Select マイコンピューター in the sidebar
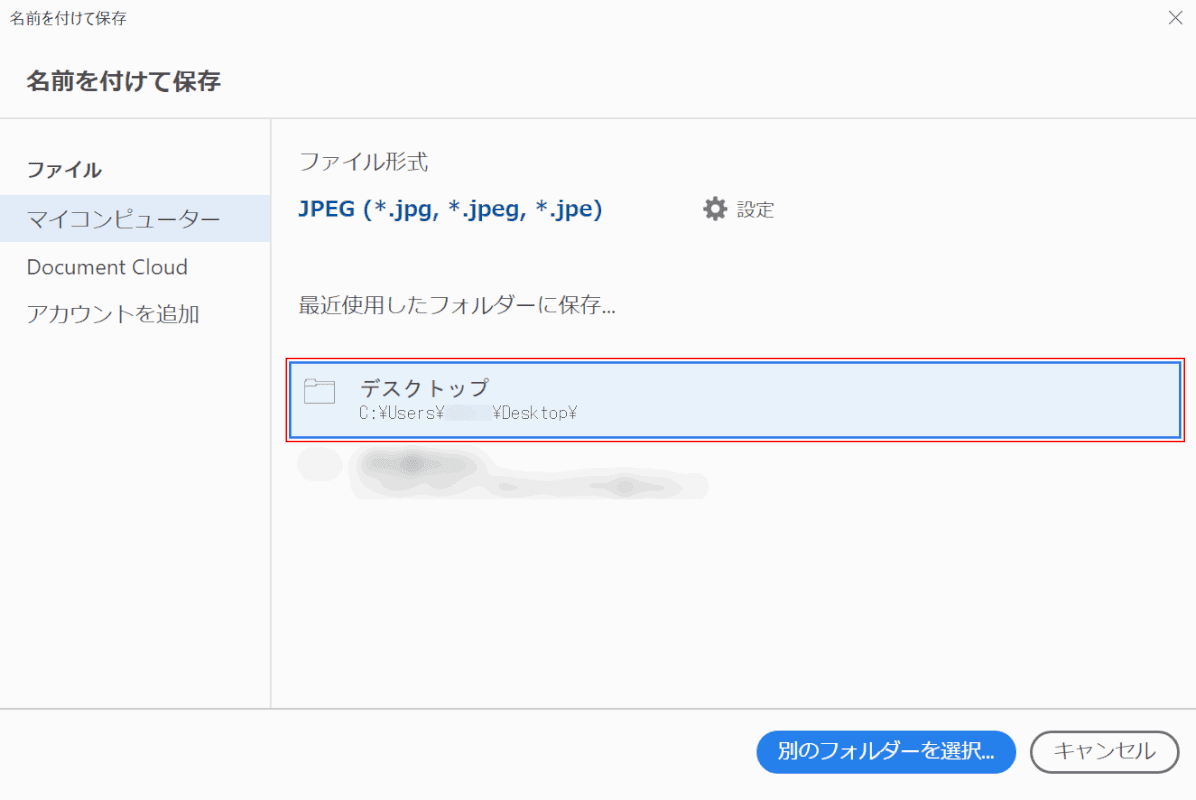1196x800 pixels. pyautogui.click(x=135, y=219)
